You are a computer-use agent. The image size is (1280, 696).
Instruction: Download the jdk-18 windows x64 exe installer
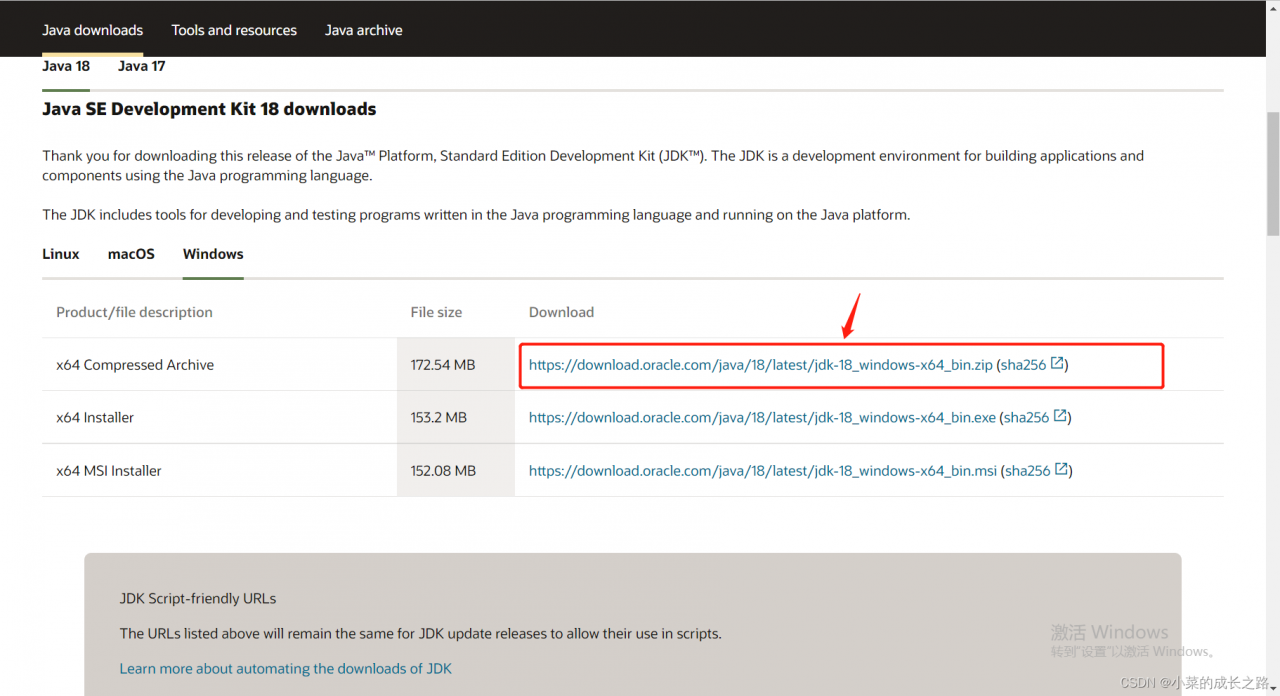click(761, 418)
